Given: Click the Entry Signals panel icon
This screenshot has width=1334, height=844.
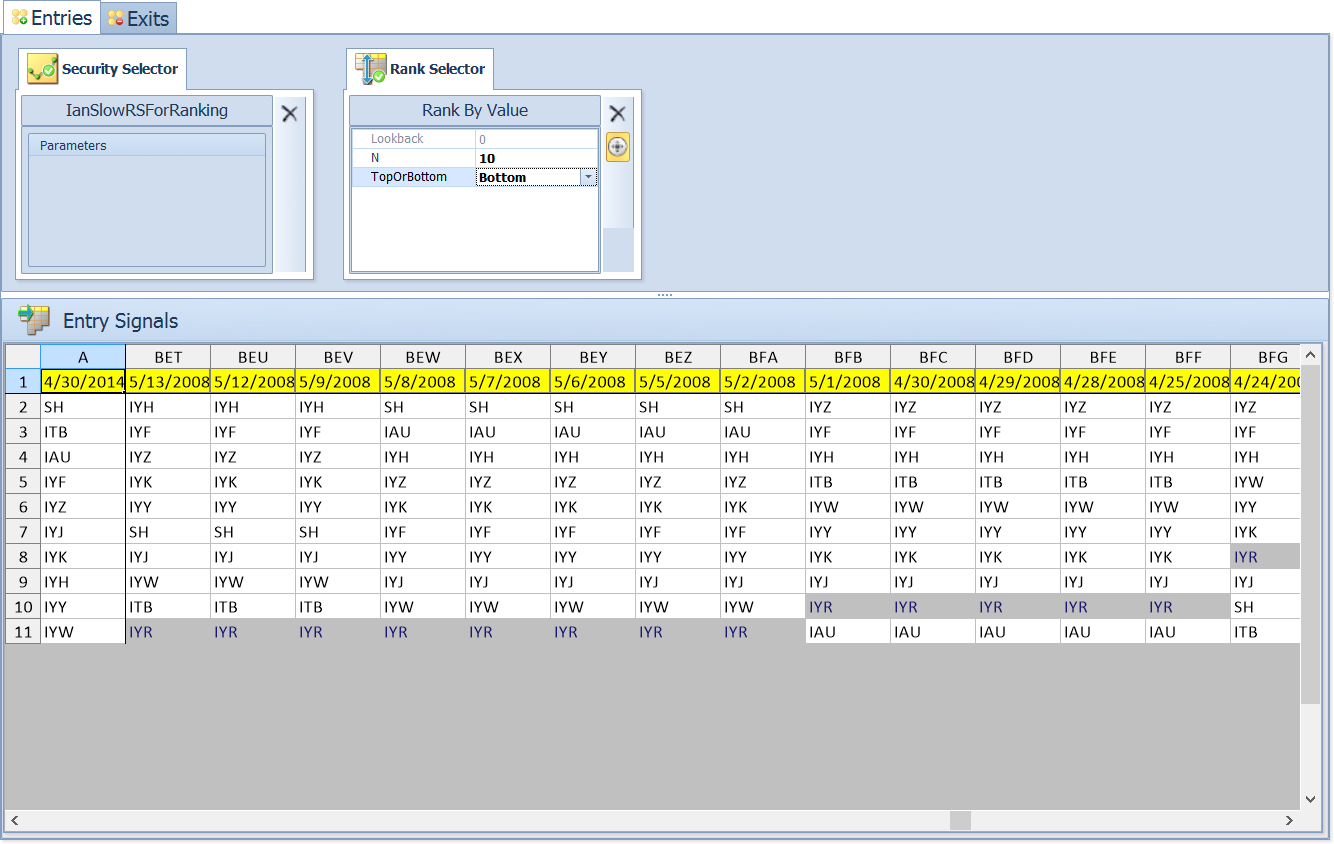Looking at the screenshot, I should [x=34, y=320].
